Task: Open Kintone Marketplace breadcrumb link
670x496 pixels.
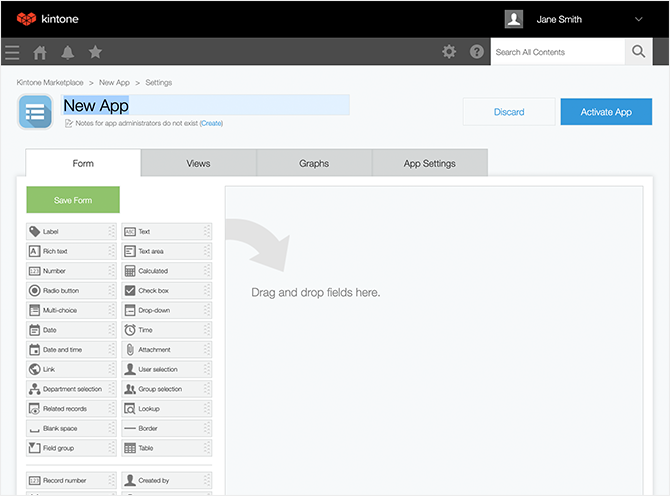Action: 50,82
